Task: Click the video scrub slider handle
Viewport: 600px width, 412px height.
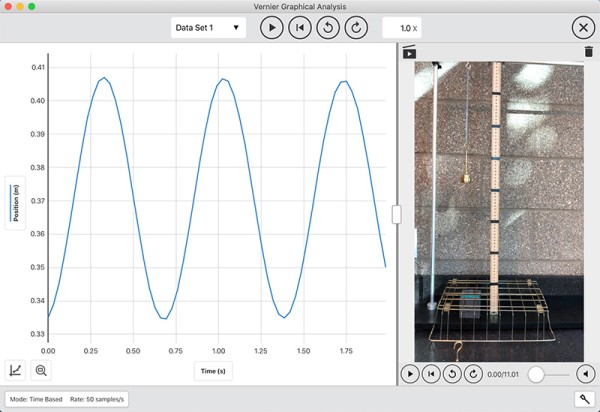Action: 536,374
